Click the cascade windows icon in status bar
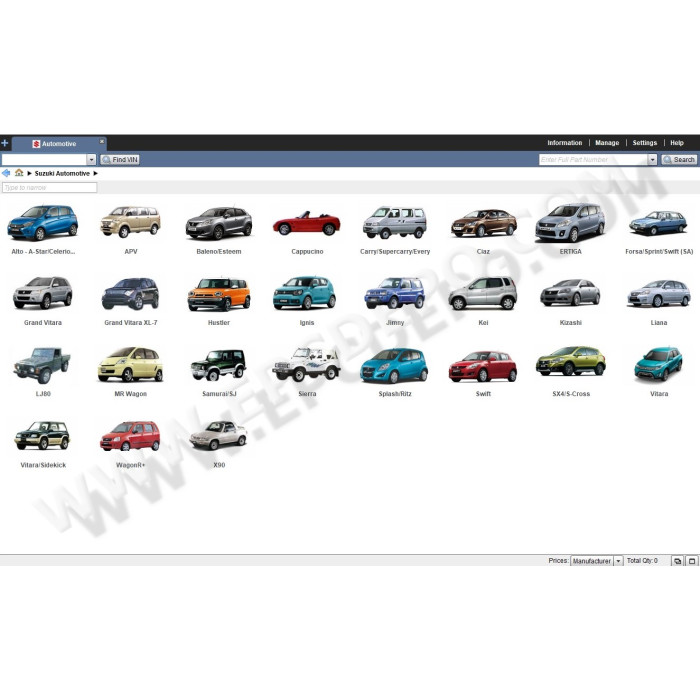The height and width of the screenshot is (700, 700). 677,561
